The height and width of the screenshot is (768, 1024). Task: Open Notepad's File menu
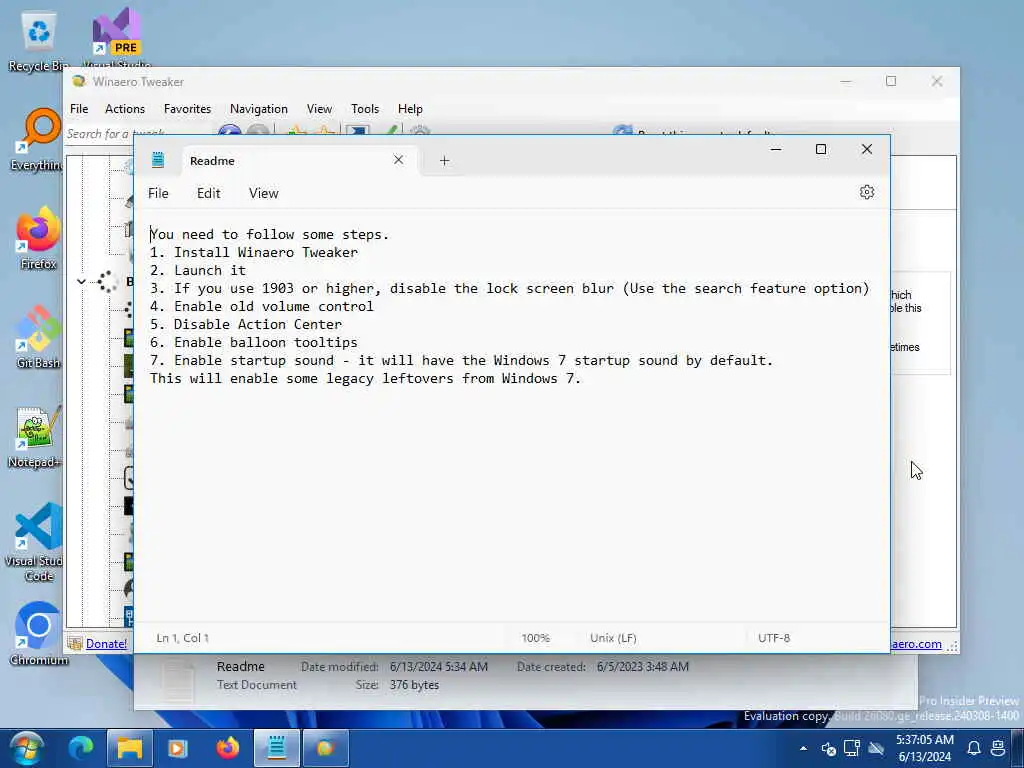coord(158,193)
